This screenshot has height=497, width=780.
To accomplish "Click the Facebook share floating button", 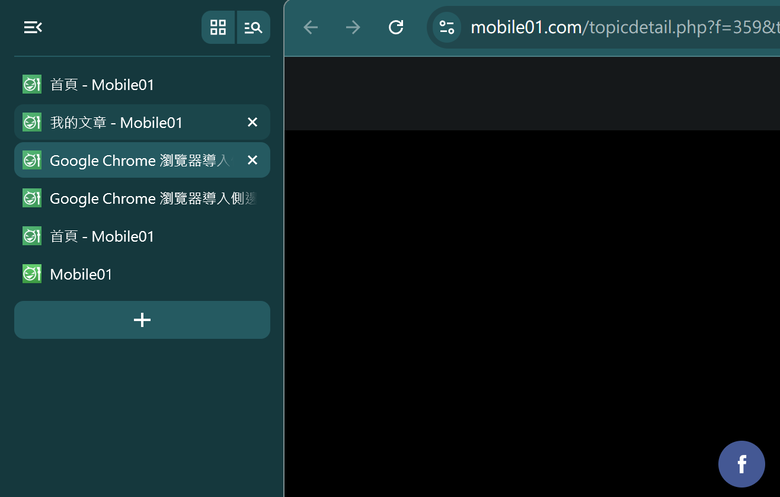I will pos(741,464).
